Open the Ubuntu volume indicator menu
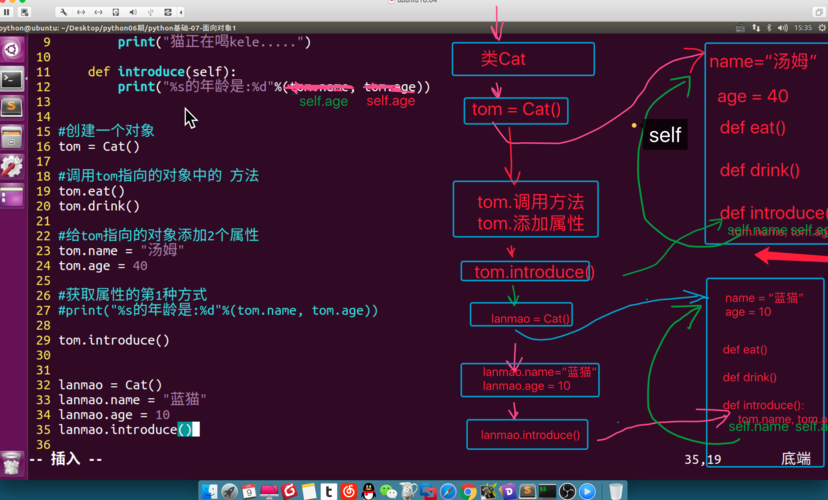The width and height of the screenshot is (828, 500). tap(783, 27)
